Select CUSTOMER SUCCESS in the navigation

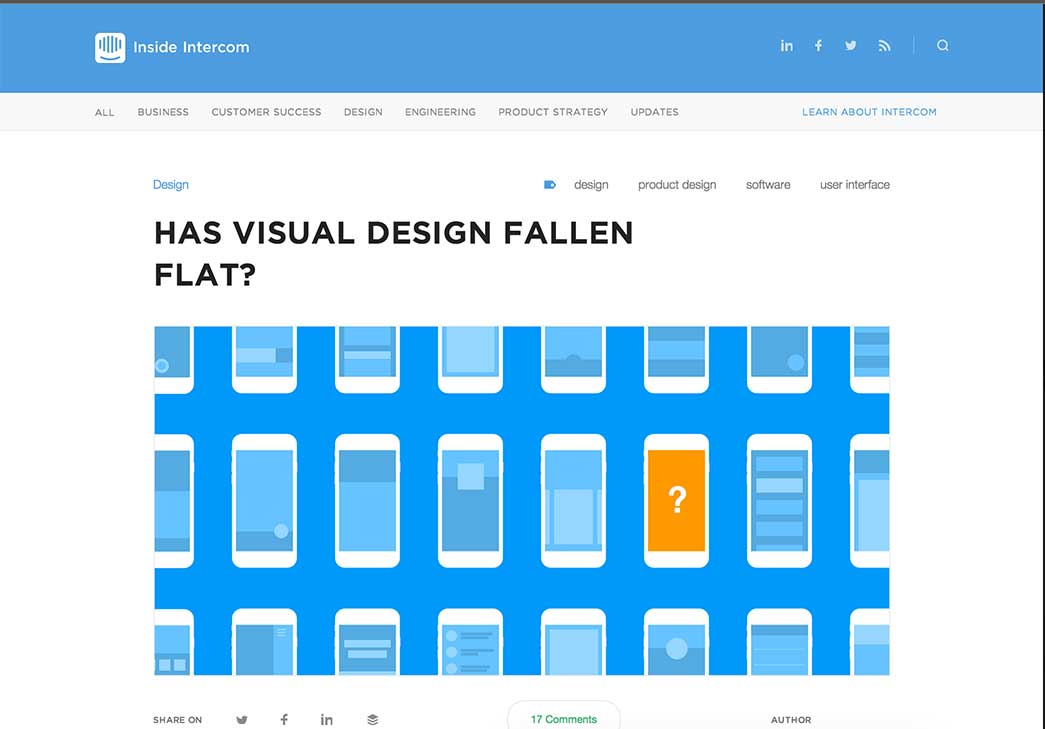point(266,112)
